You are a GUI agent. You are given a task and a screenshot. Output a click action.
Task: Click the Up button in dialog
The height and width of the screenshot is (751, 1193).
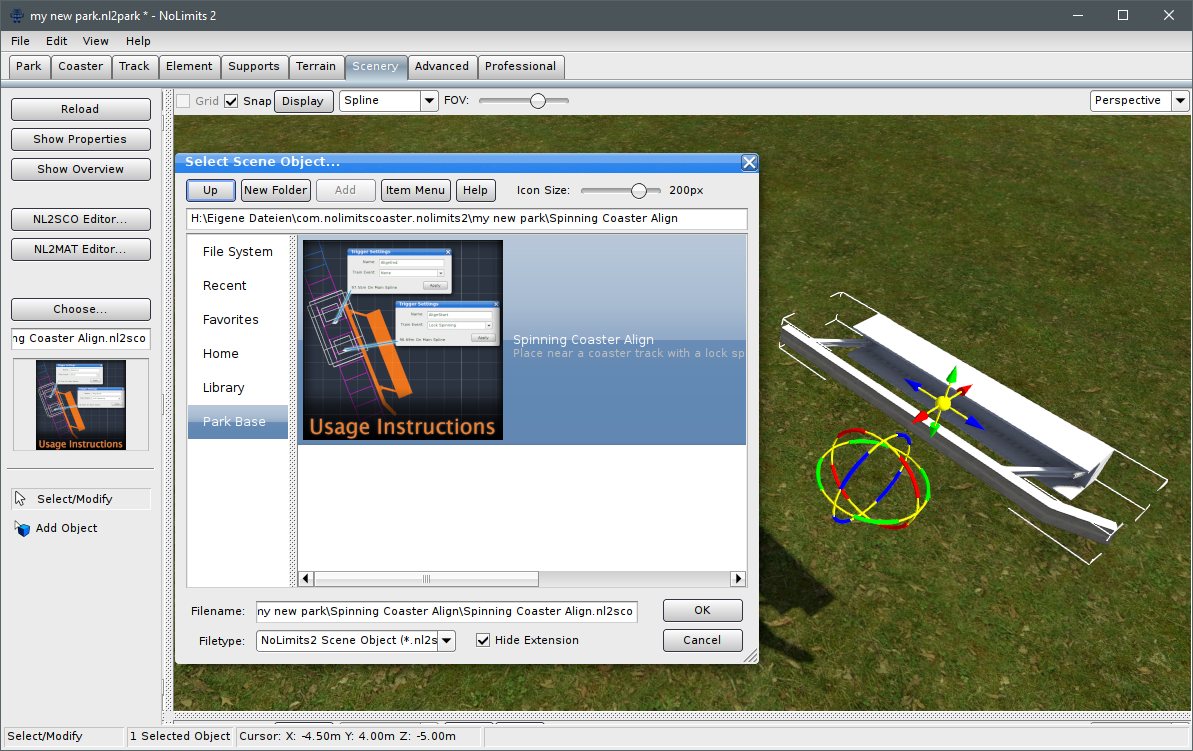(x=211, y=190)
